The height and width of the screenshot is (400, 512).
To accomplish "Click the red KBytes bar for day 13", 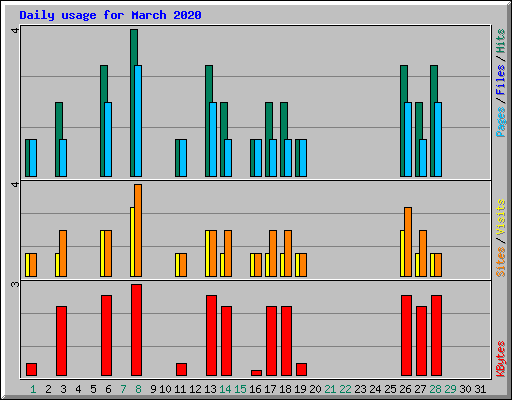I will tap(211, 335).
